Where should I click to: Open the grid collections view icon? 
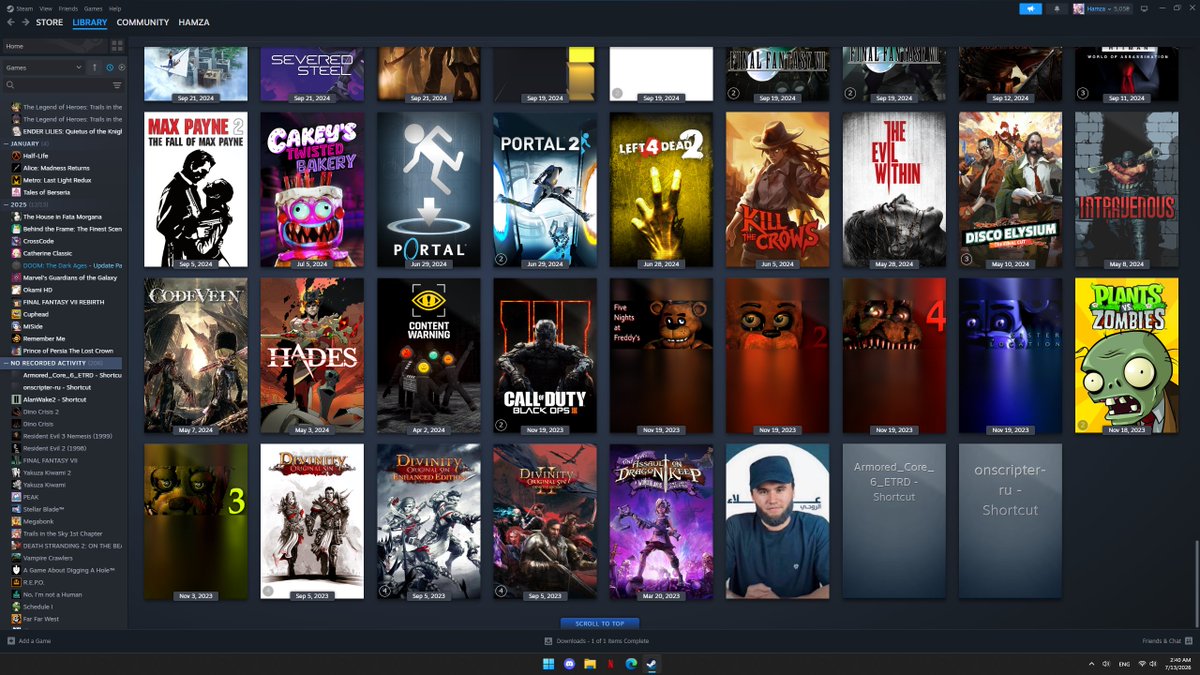[117, 46]
